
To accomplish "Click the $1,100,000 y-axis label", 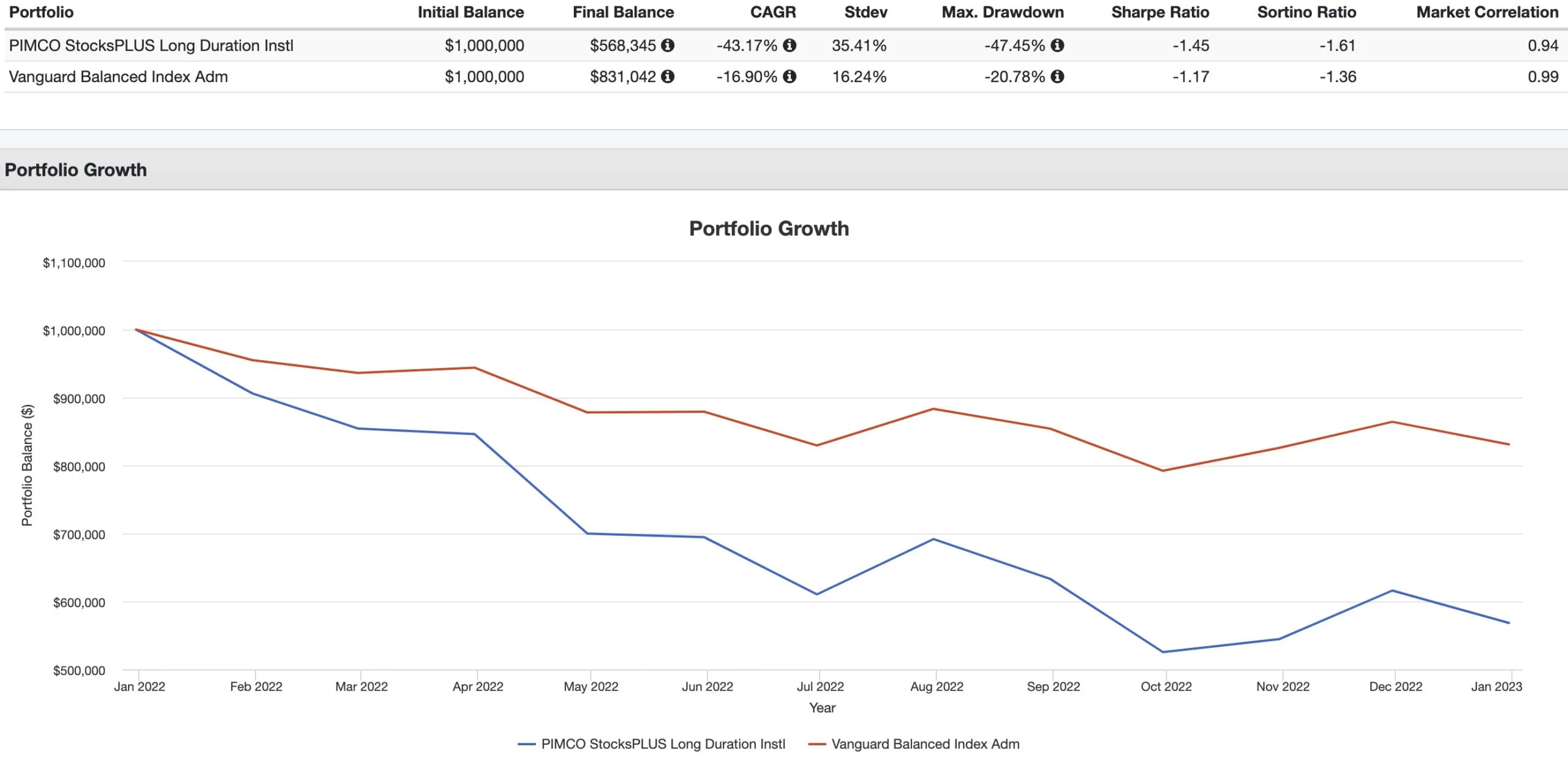I will click(x=73, y=263).
